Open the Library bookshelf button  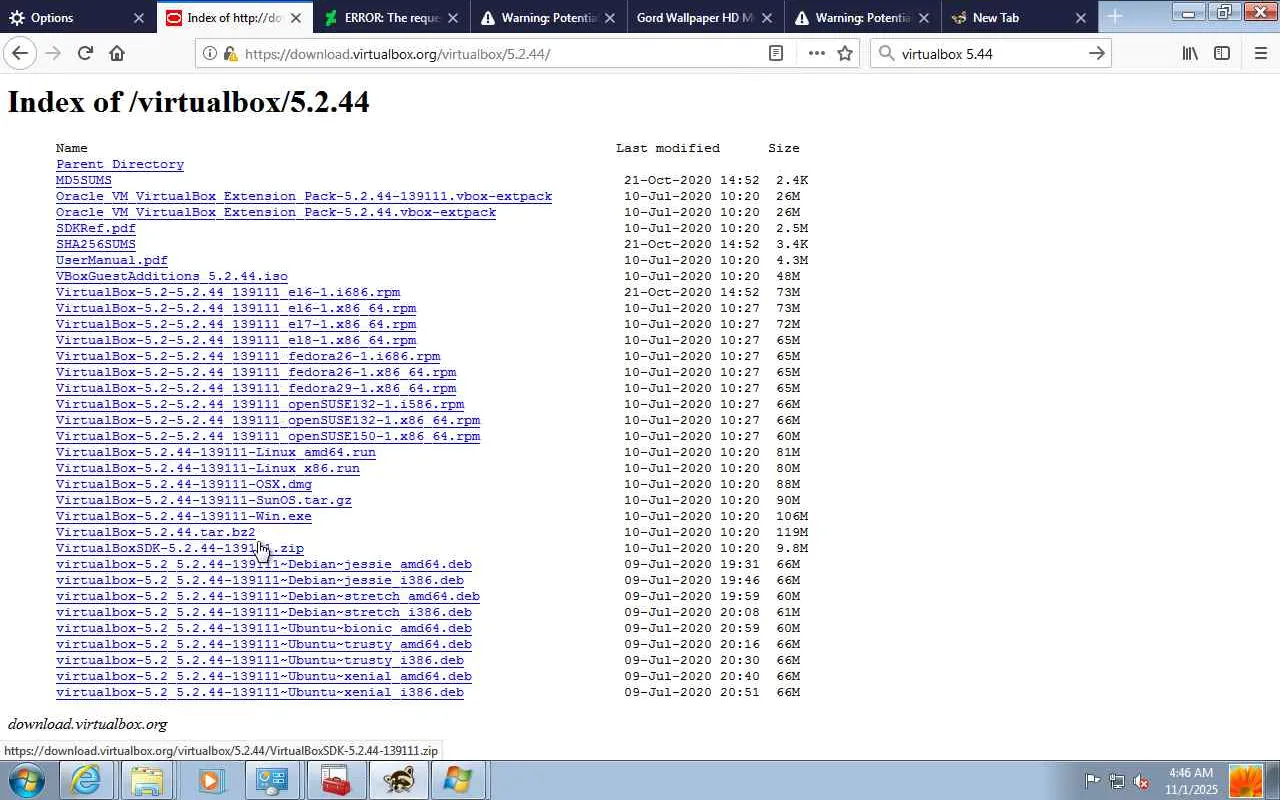pos(1190,54)
